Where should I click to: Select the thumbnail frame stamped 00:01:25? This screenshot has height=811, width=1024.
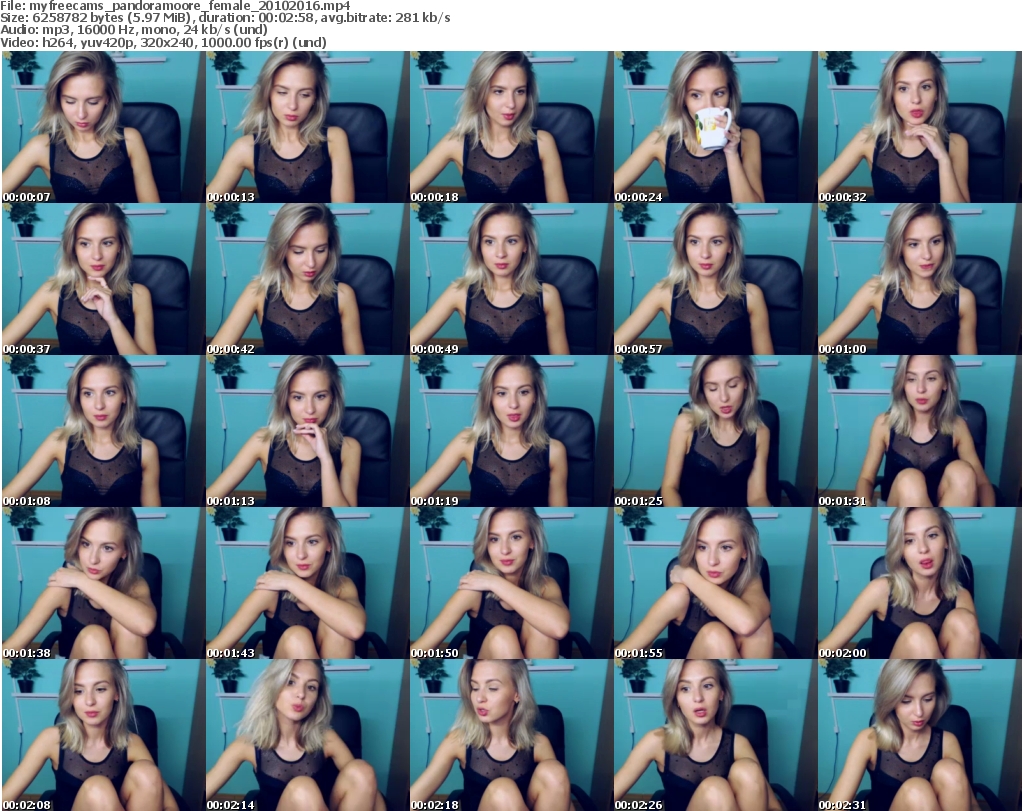715,431
